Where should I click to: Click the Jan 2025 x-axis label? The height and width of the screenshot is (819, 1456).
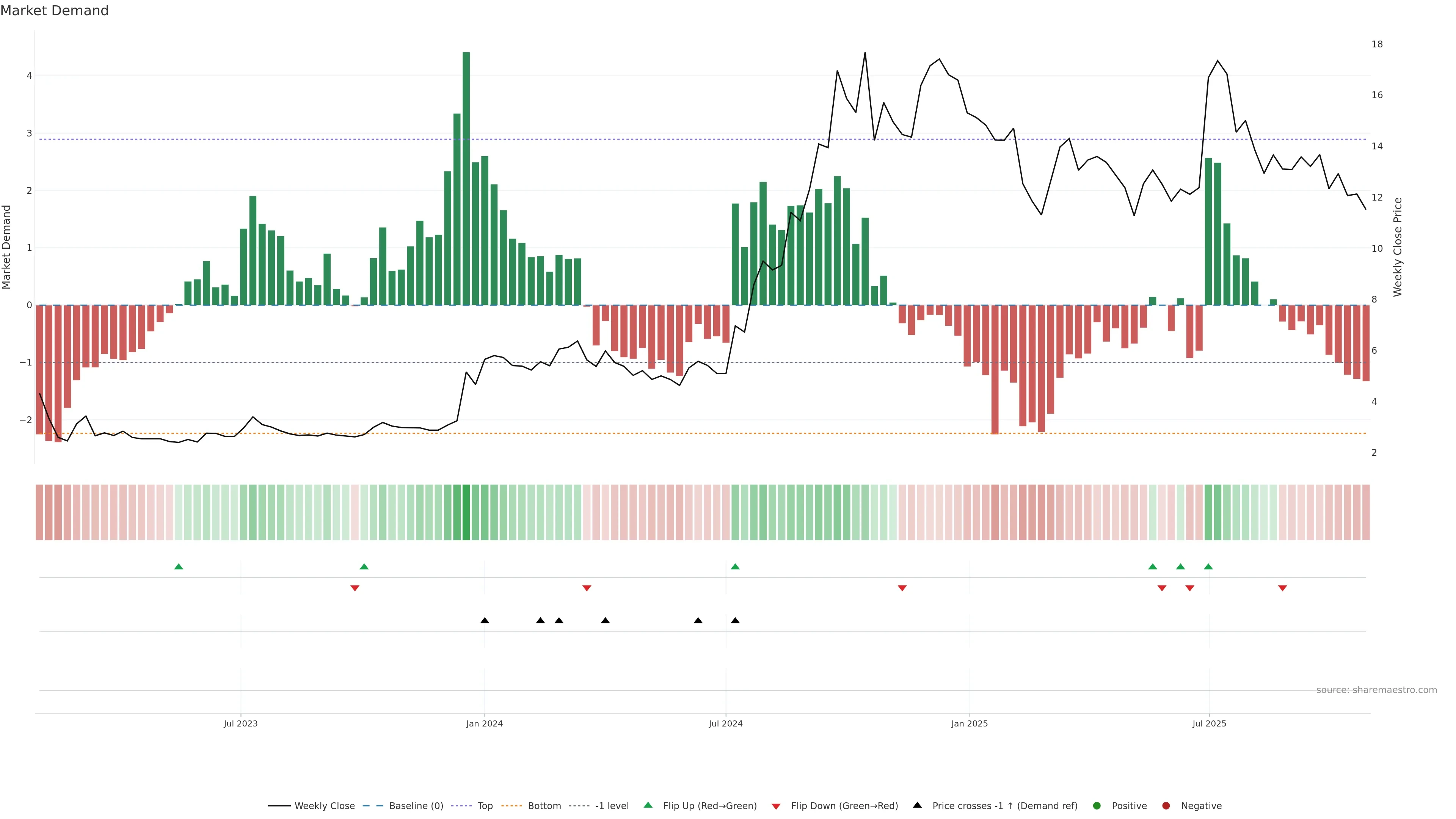(970, 723)
